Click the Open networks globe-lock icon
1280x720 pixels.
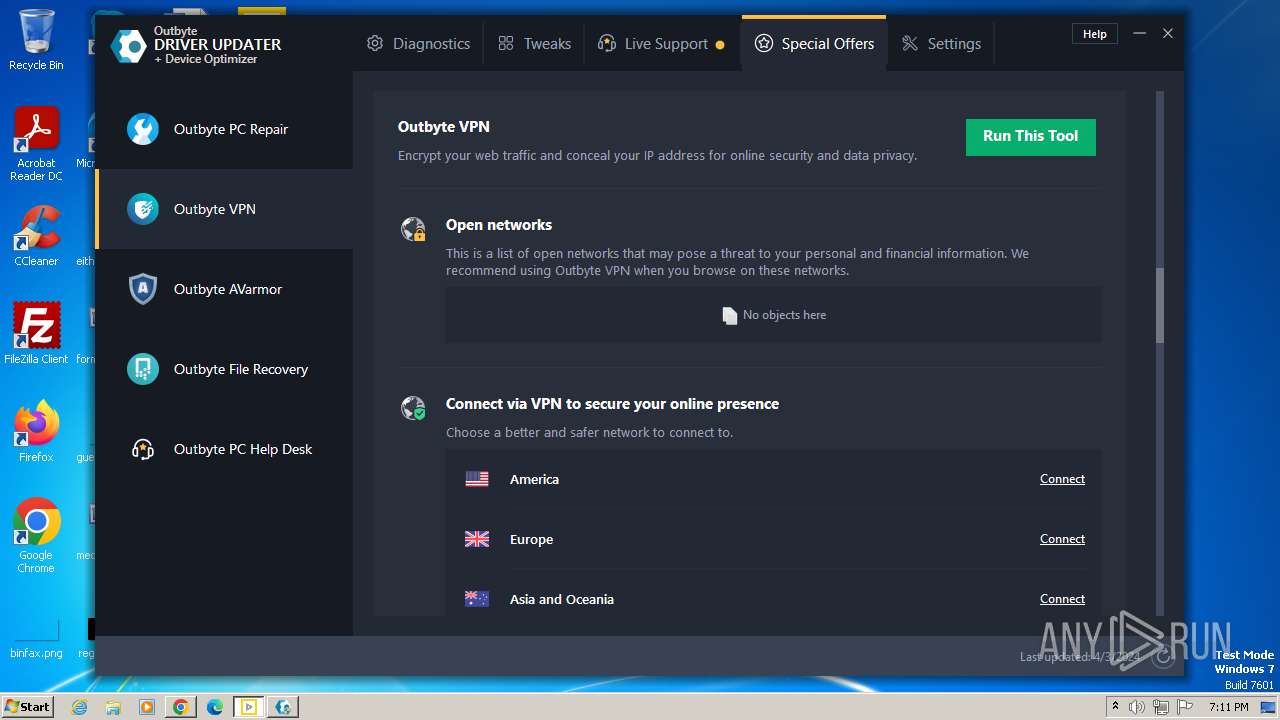tap(413, 229)
